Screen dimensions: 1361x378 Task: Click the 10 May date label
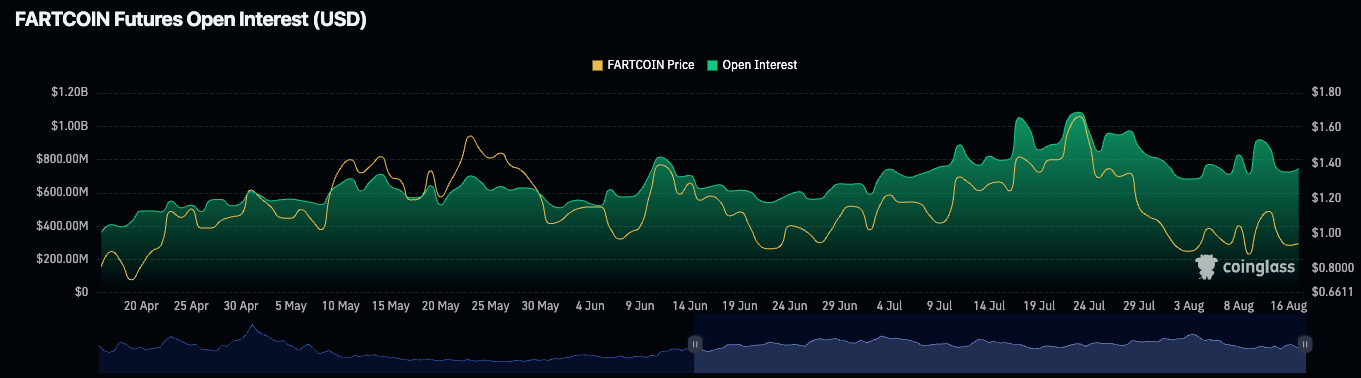(341, 306)
